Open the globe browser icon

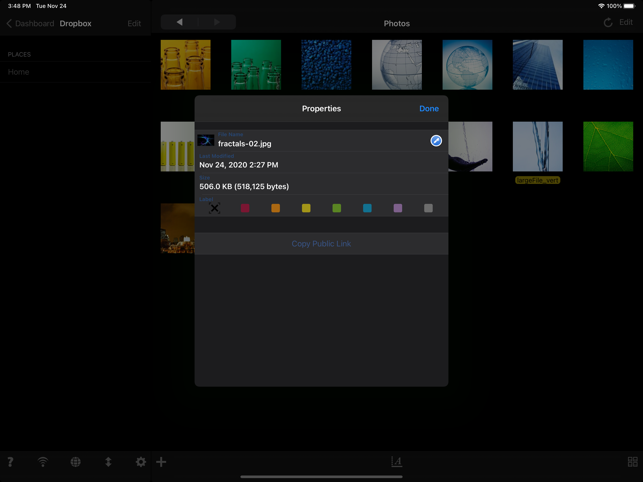(x=75, y=462)
